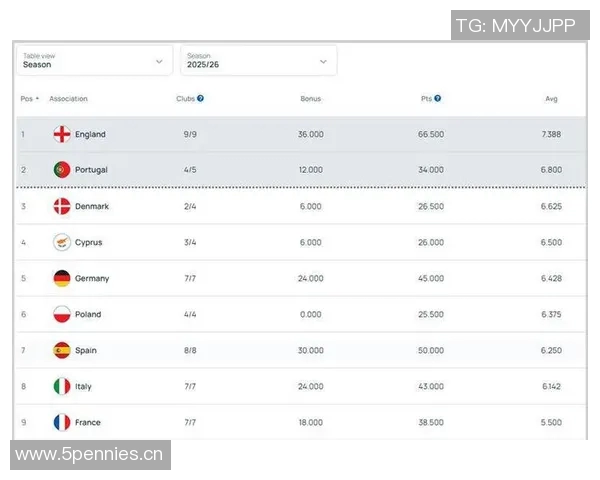Sort table by Bonus column header
The height and width of the screenshot is (480, 600).
(311, 99)
